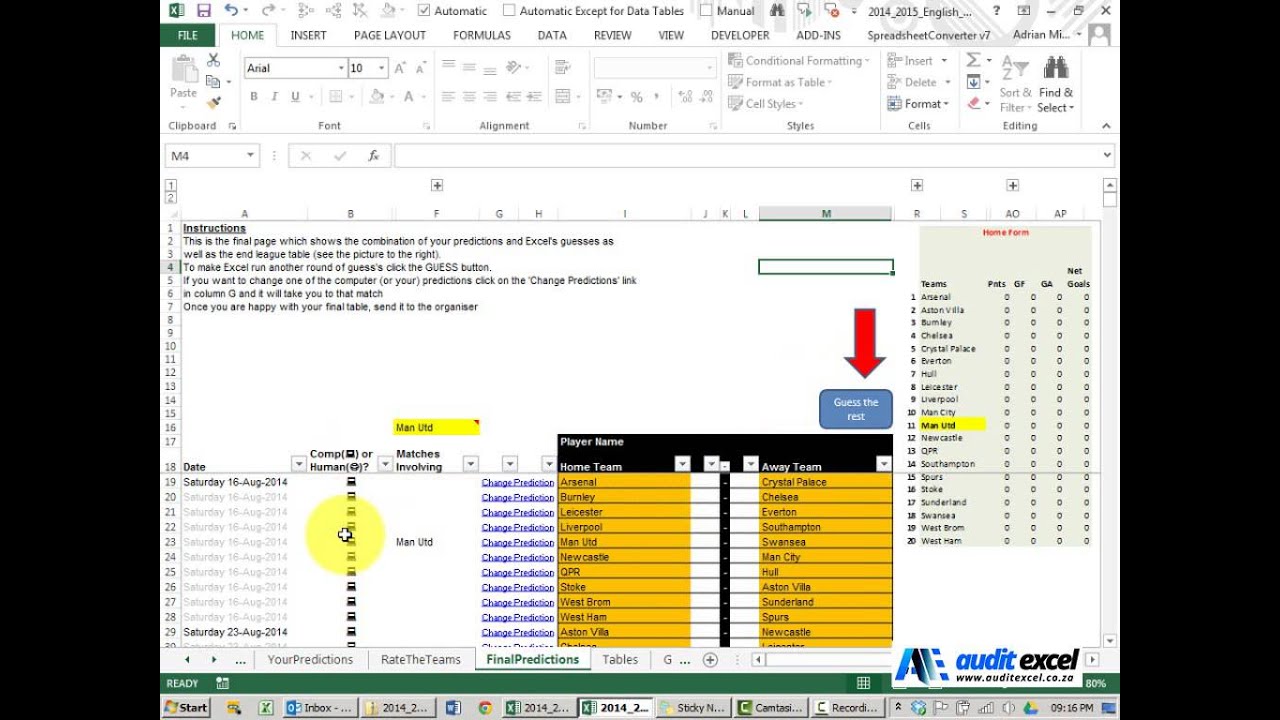This screenshot has height=720, width=1280.
Task: Click the Paste clipboard icon
Action: click(x=184, y=69)
